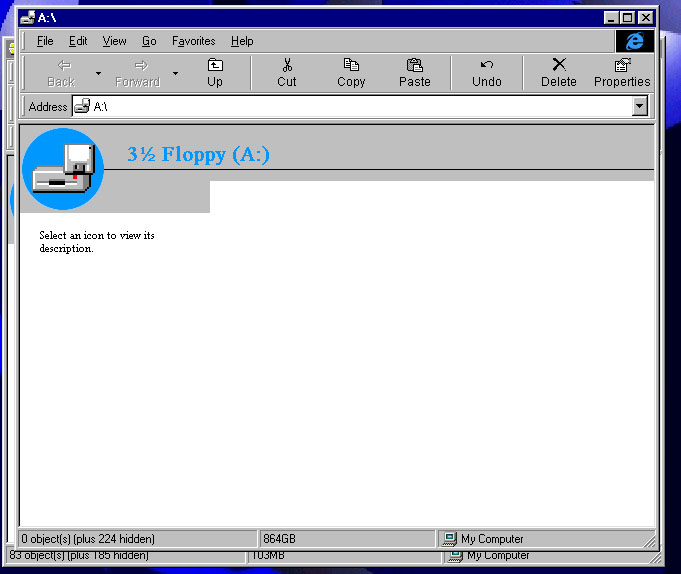Click 'Select an icon to view' description text
The width and height of the screenshot is (681, 574).
pyautogui.click(x=97, y=242)
